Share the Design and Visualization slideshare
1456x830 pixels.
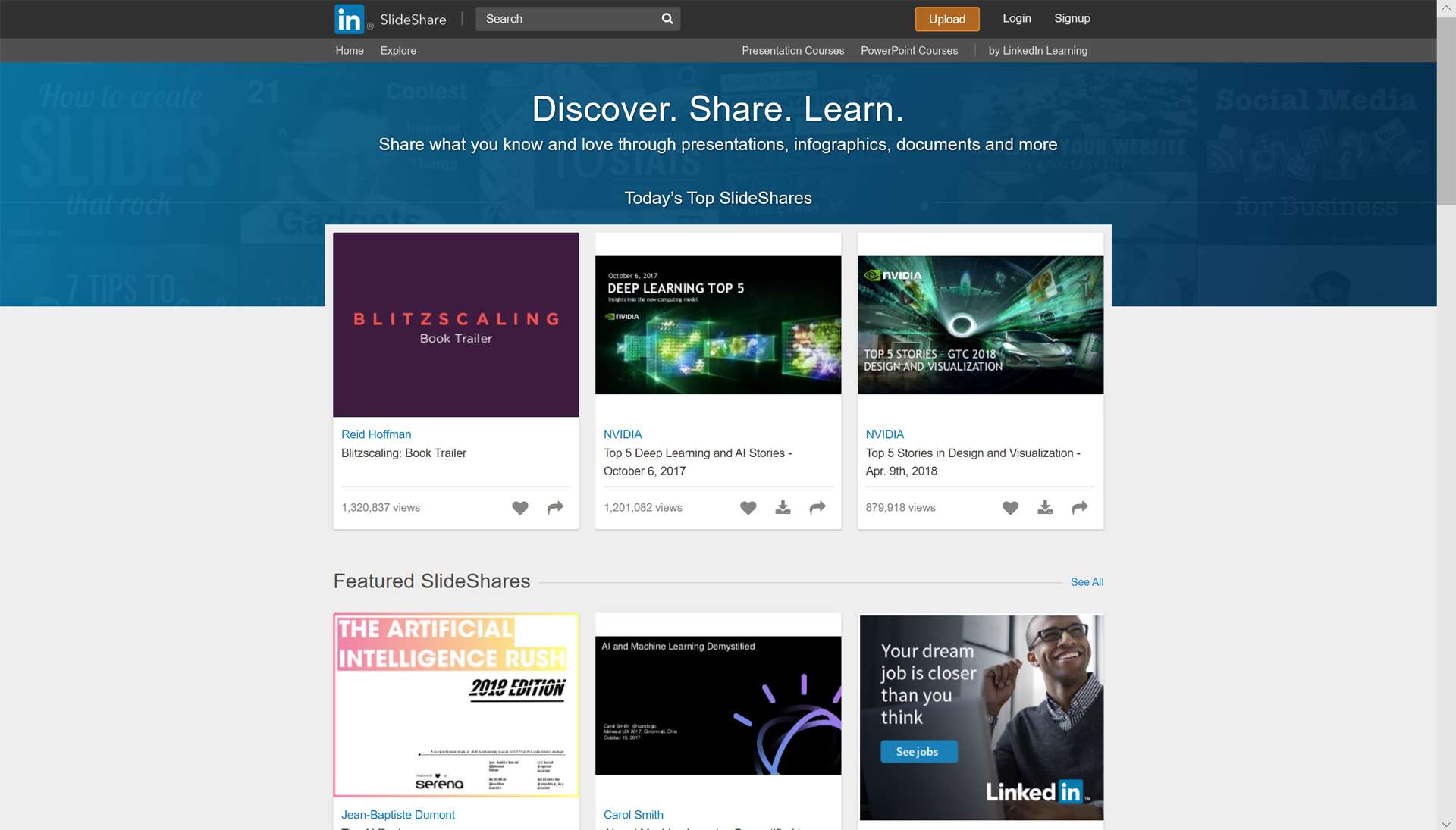pos(1080,508)
